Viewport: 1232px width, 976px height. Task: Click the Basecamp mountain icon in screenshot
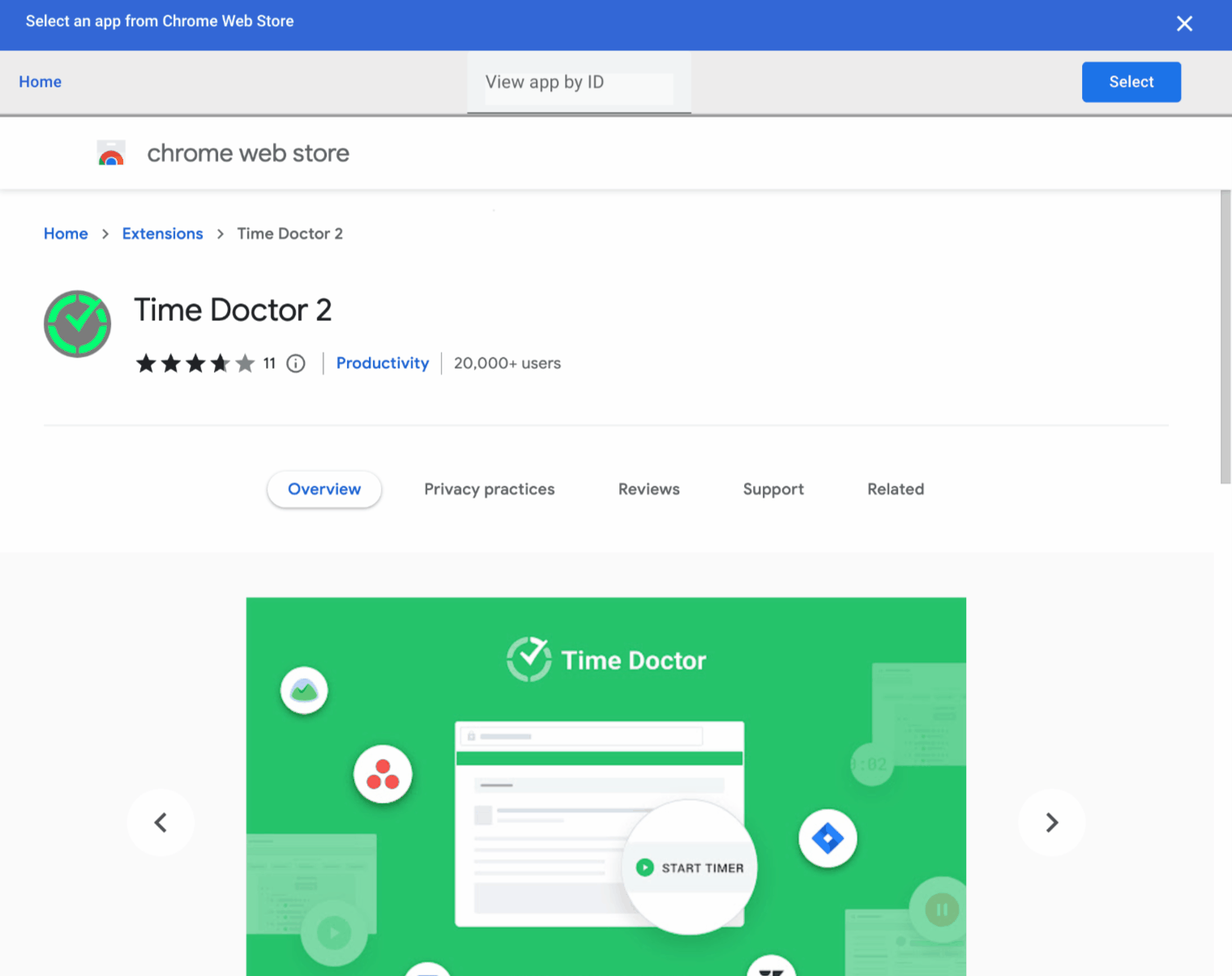(x=304, y=691)
